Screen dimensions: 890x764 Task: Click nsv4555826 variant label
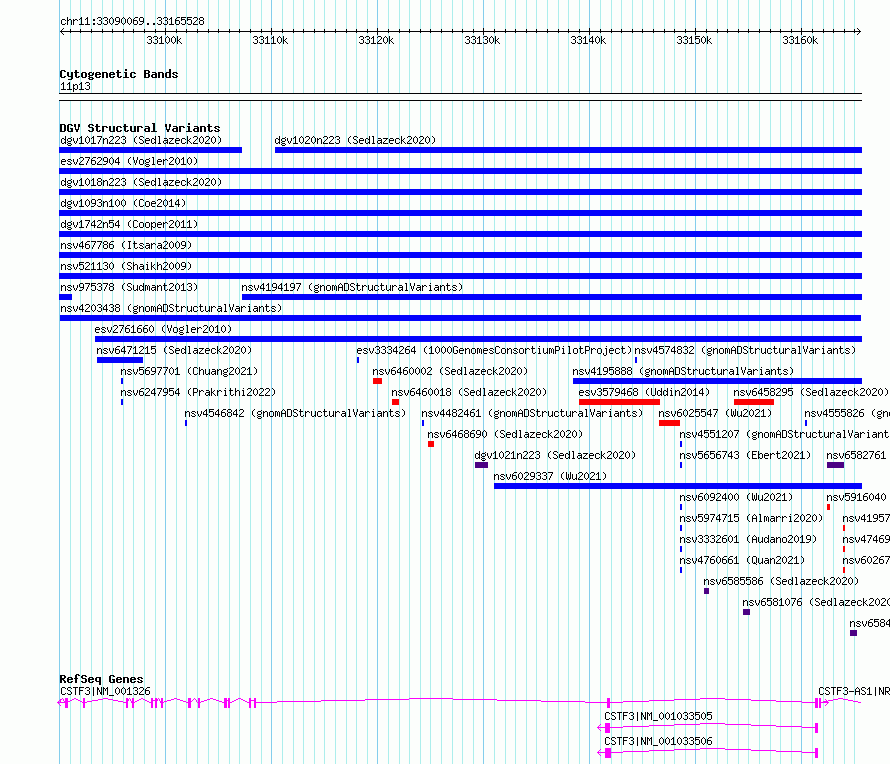[846, 413]
